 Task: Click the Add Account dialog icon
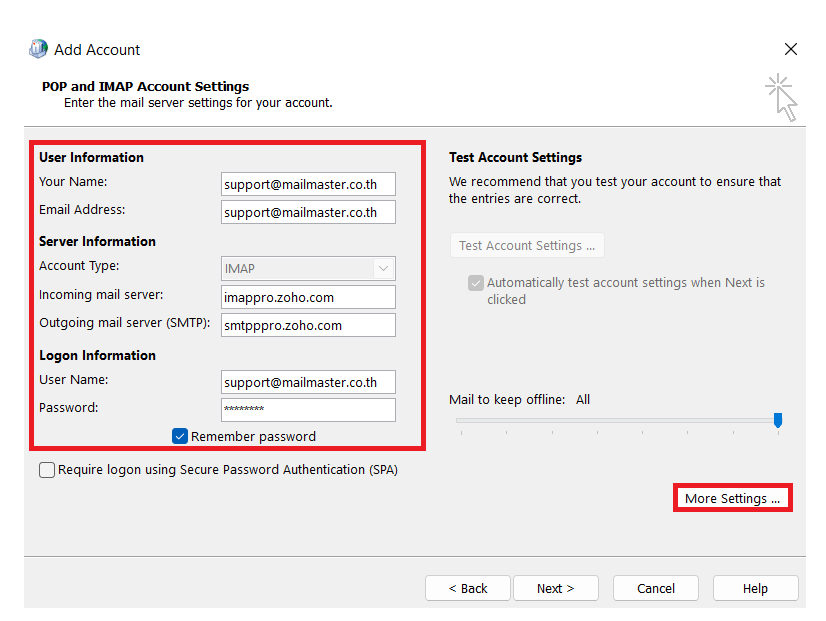(x=38, y=48)
